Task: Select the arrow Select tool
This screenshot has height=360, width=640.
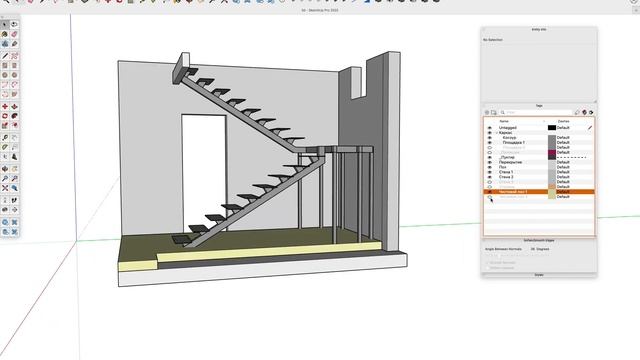Action: [5, 24]
